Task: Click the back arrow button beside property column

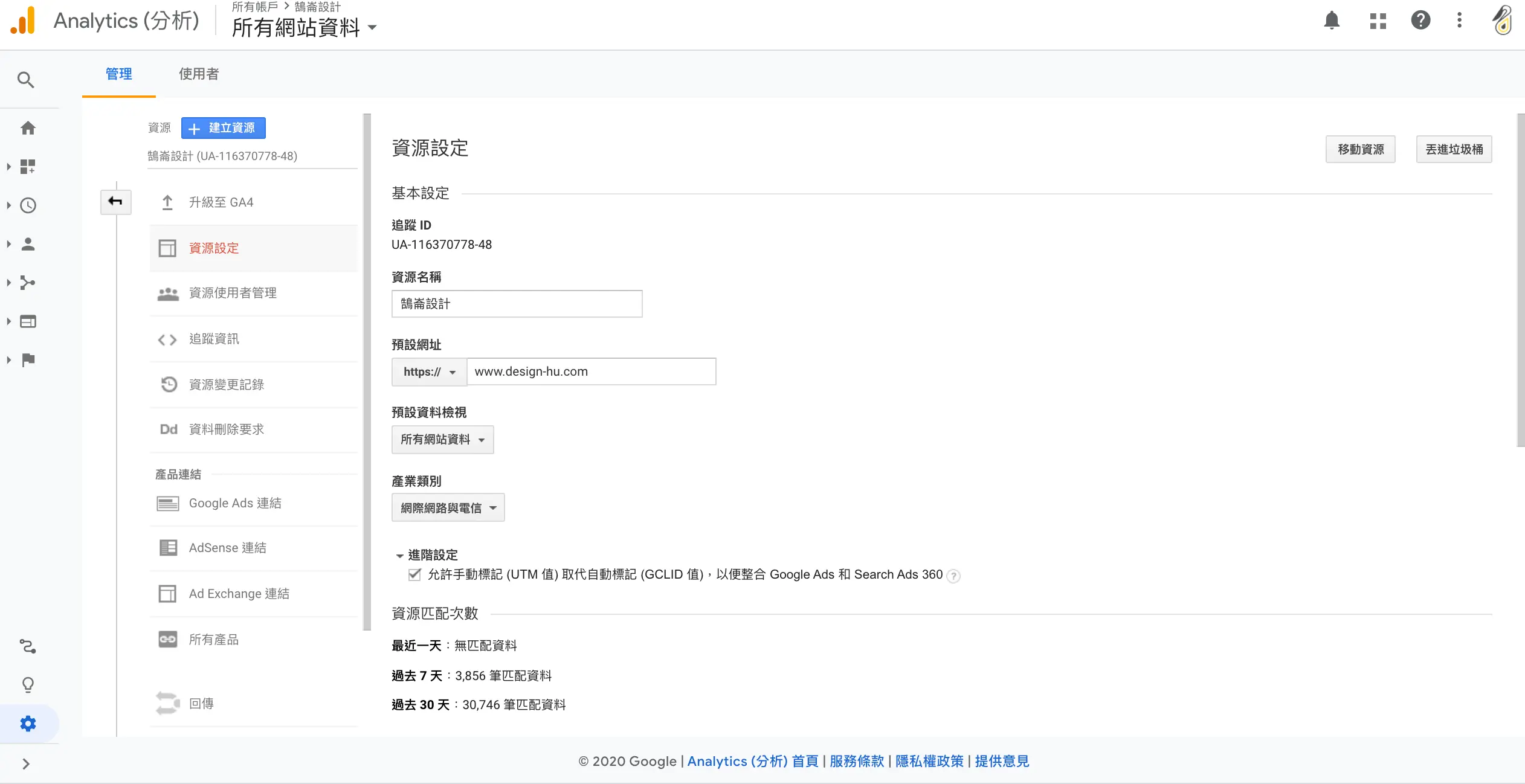Action: [115, 201]
